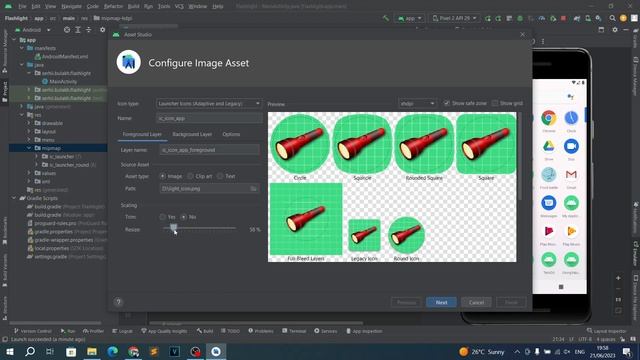Open the Icon type dropdown
640x360 pixels.
point(209,104)
